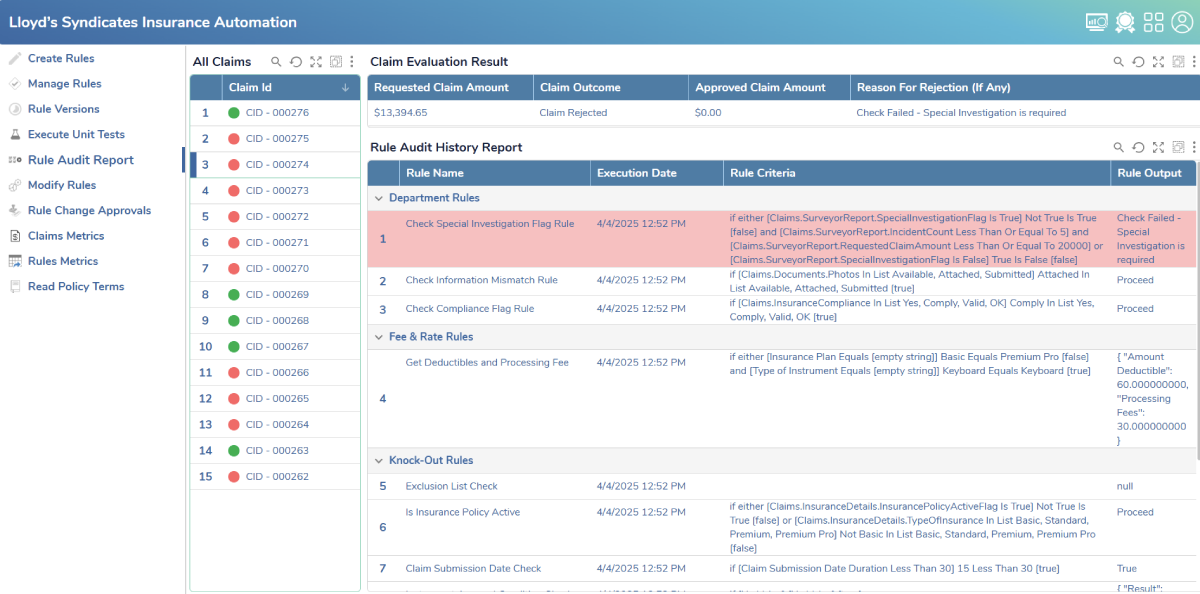Select claim CID - 000267

tap(275, 347)
